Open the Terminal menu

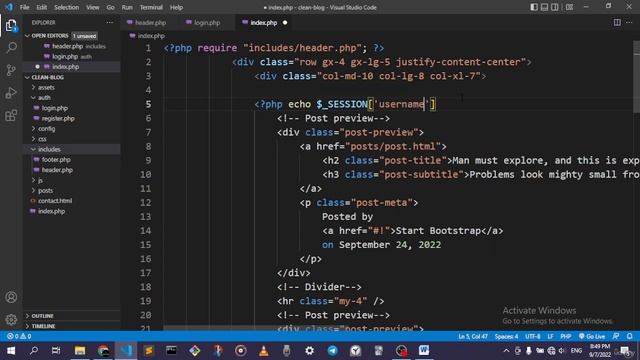tap(151, 7)
